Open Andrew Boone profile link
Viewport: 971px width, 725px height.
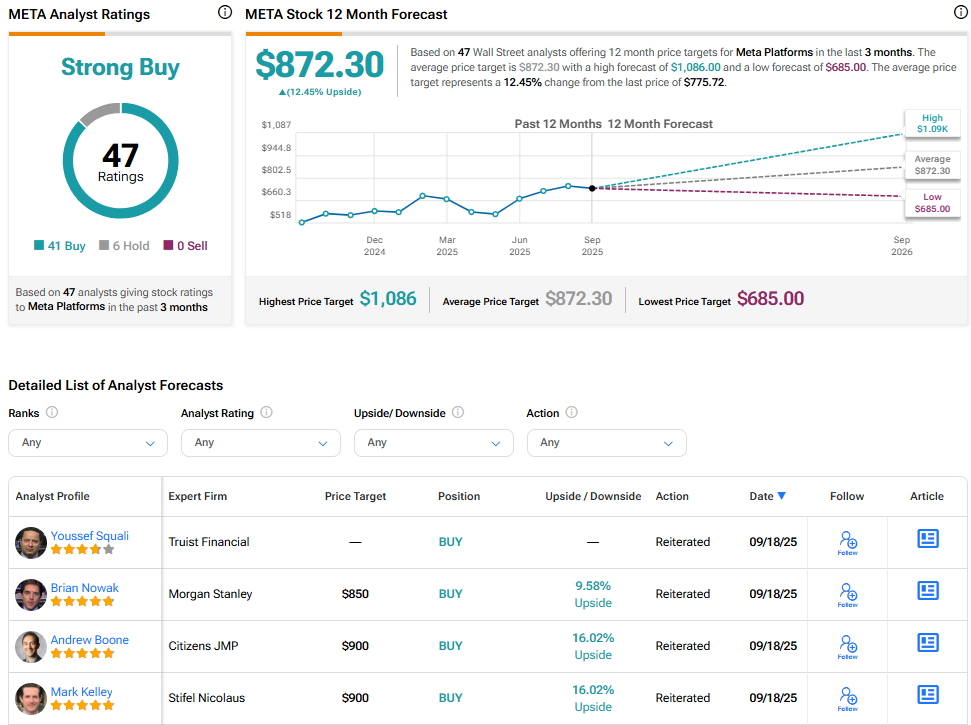(x=90, y=640)
